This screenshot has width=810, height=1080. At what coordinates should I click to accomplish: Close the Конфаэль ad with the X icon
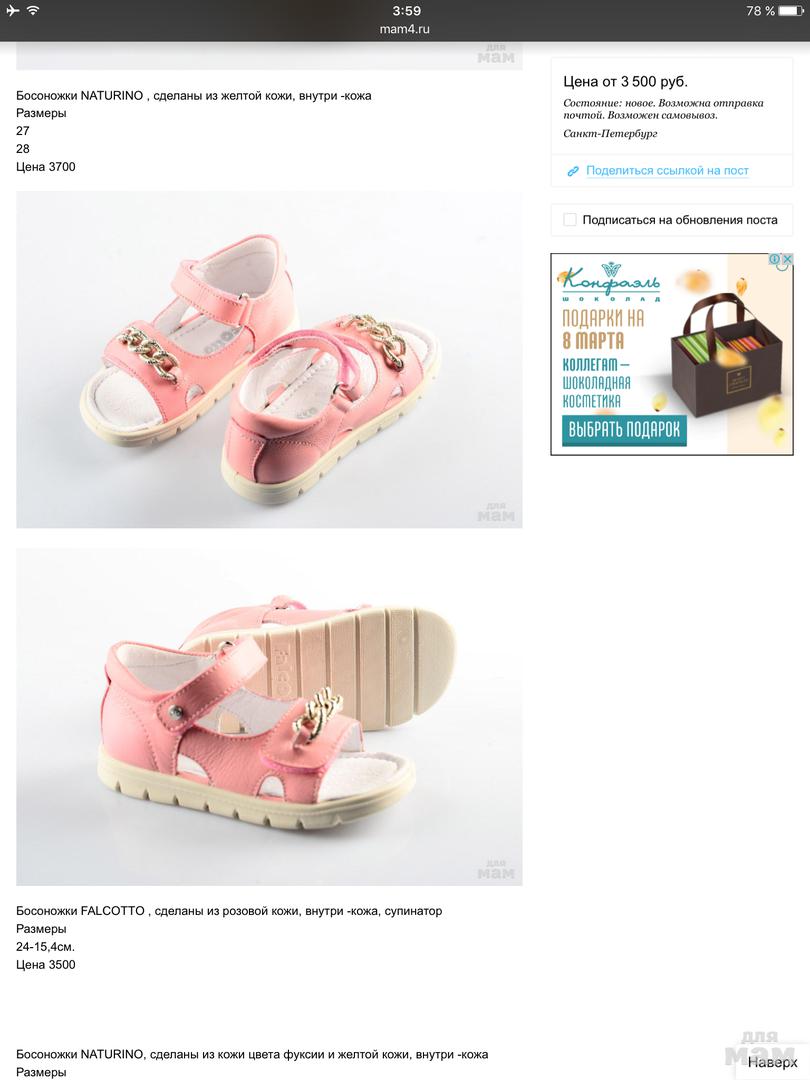click(787, 259)
